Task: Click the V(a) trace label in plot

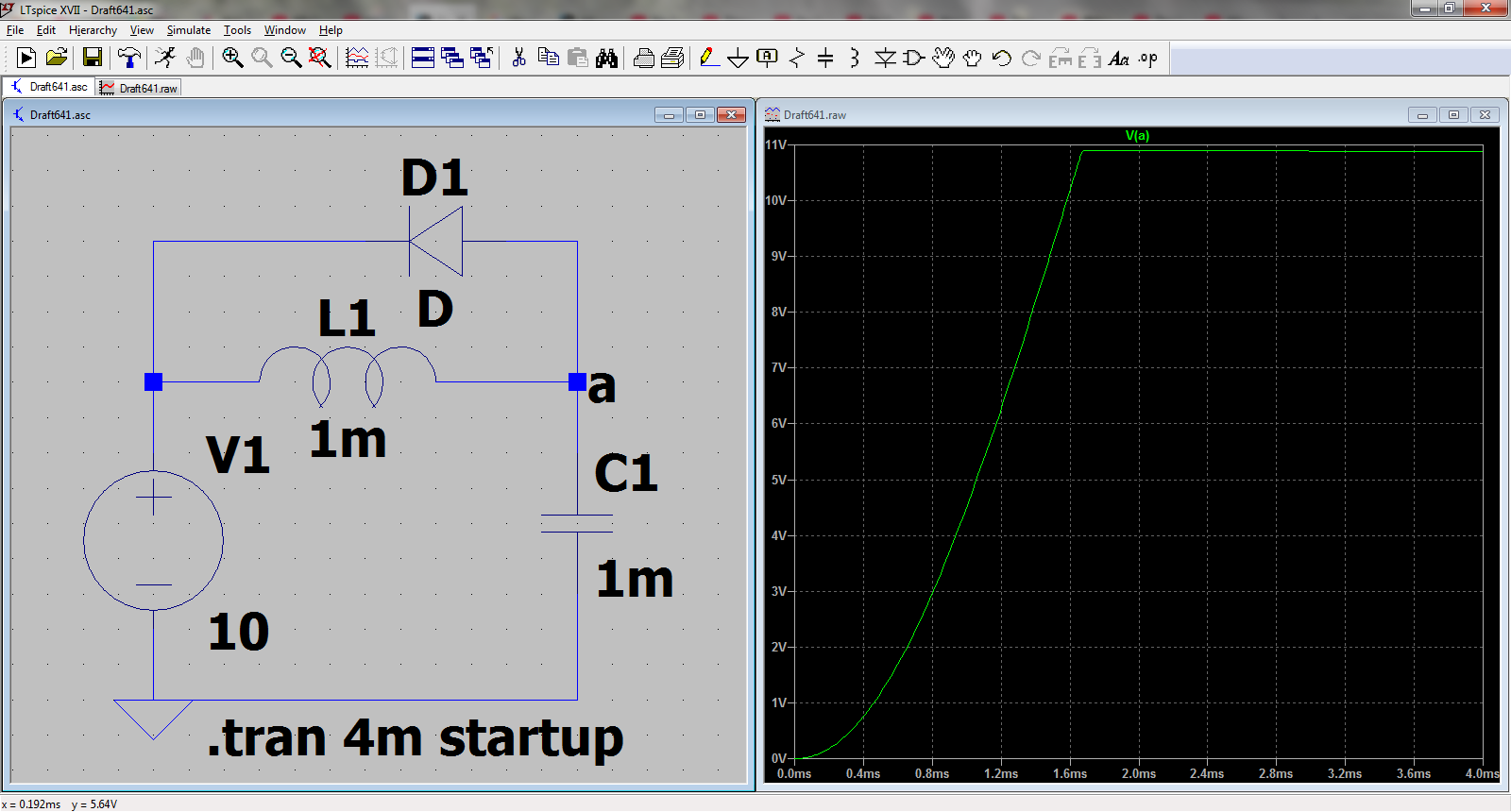Action: 1137,135
